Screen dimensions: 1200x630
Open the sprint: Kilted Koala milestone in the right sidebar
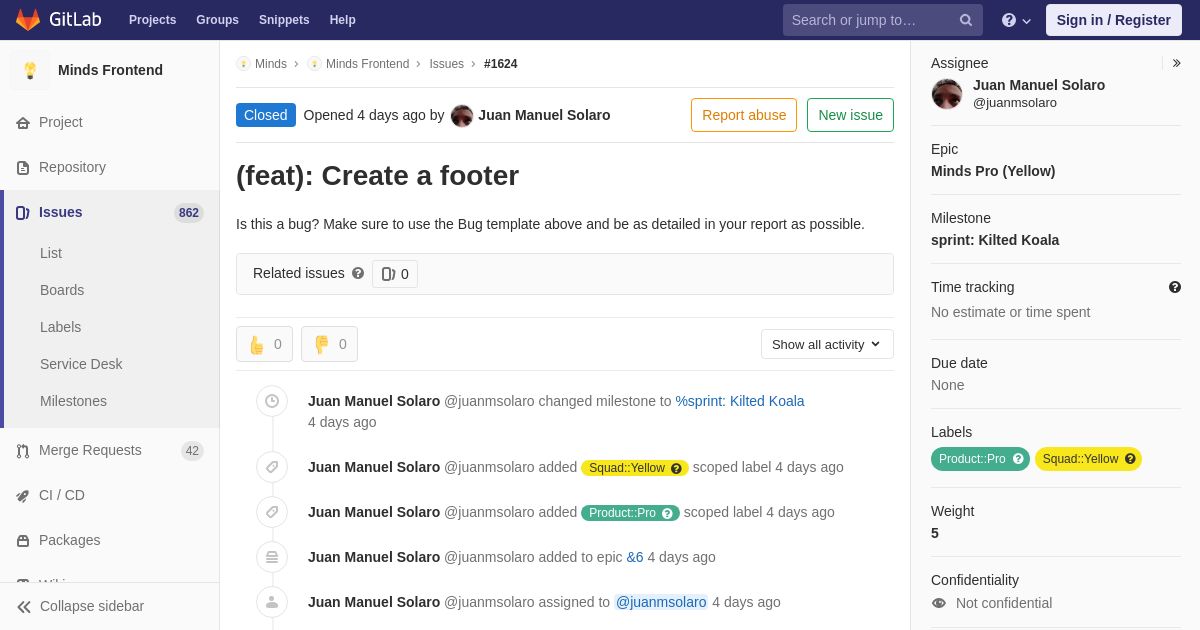tap(995, 240)
